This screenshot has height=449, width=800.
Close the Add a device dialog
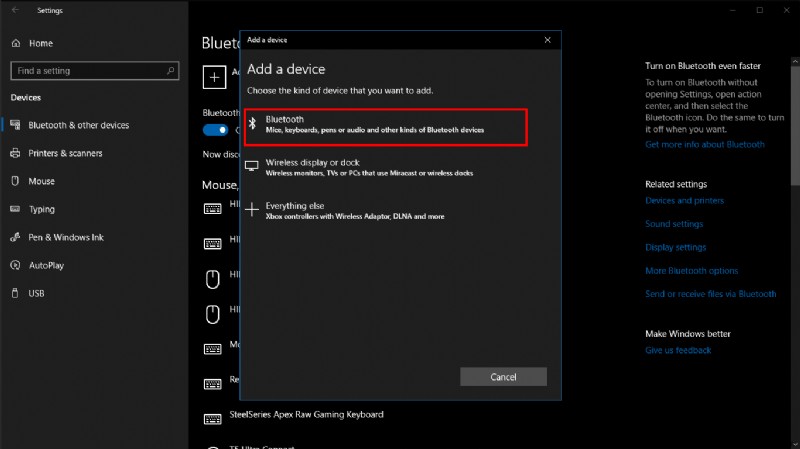[x=547, y=40]
